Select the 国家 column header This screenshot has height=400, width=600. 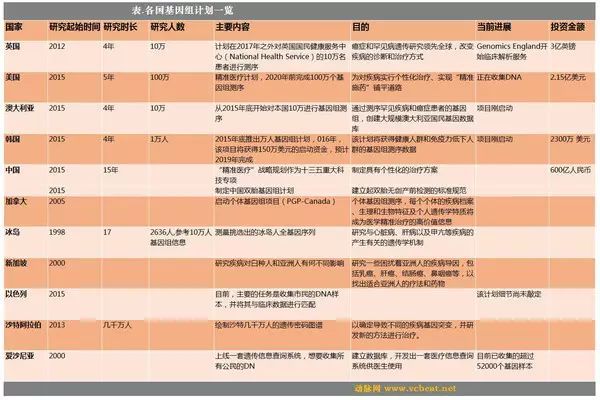[x=14, y=27]
